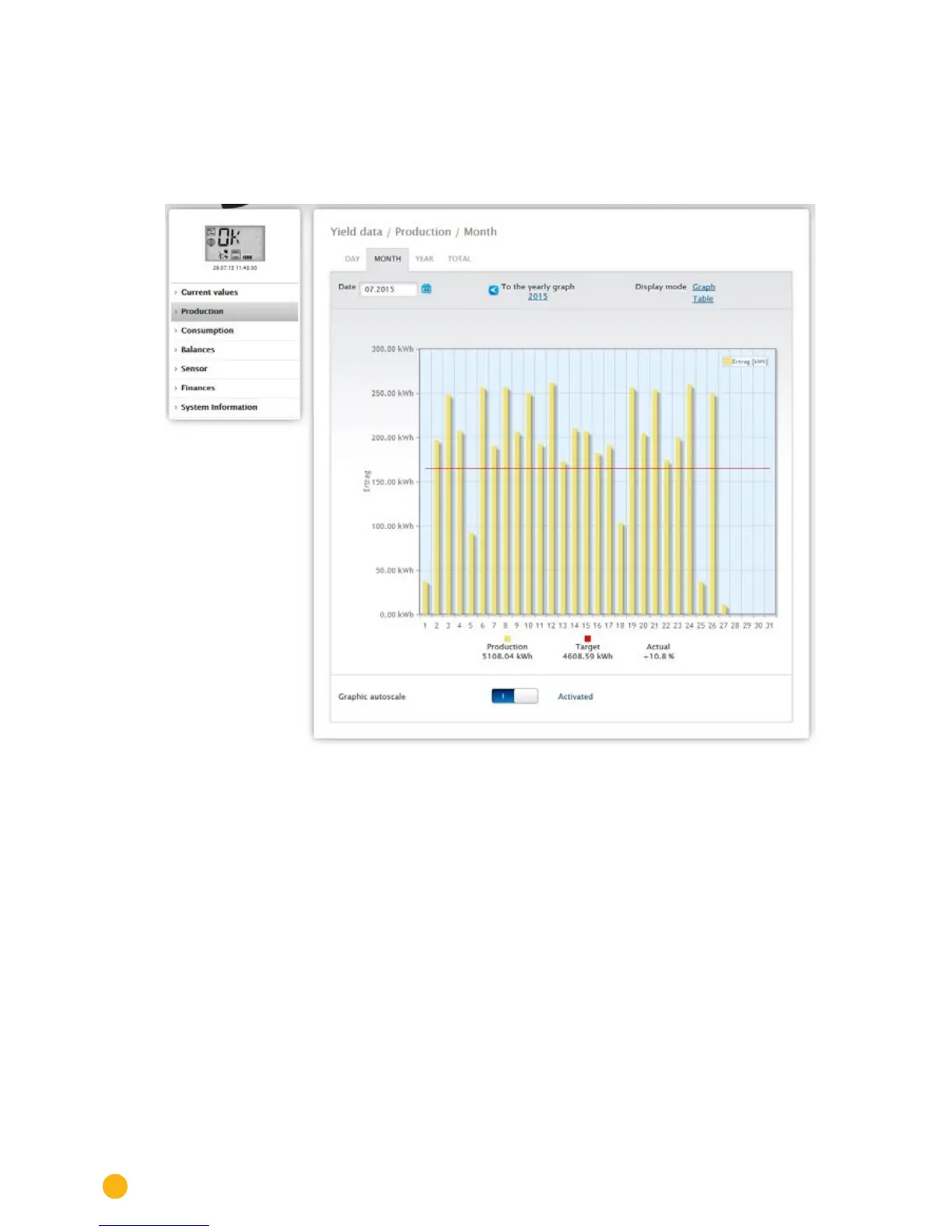The height and width of the screenshot is (1232, 952).
Task: Click the Yield data / Production / Month heading
Action: pyautogui.click(x=413, y=232)
